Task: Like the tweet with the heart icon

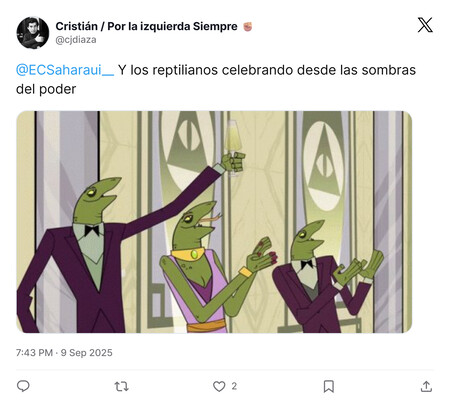Action: tap(219, 386)
